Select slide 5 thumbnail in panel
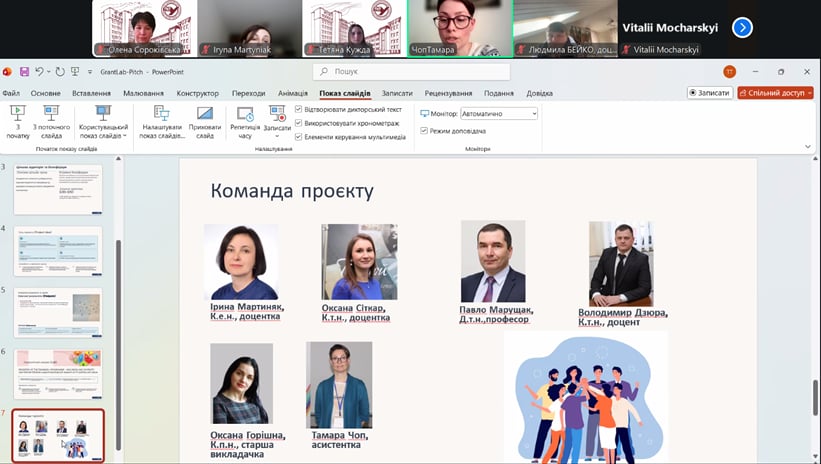The width and height of the screenshot is (821, 464). click(x=58, y=312)
